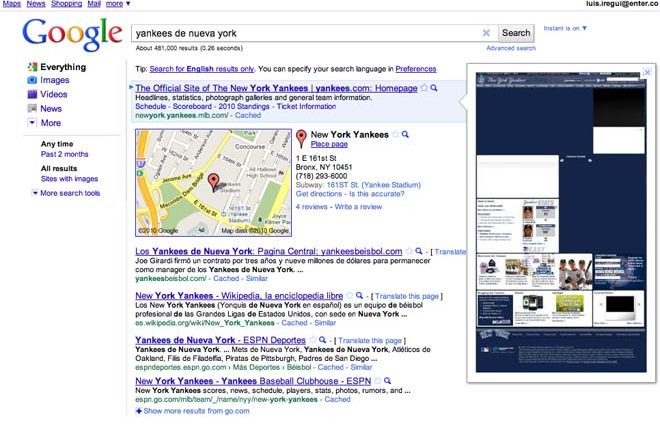Select the Videos search category

click(54, 94)
